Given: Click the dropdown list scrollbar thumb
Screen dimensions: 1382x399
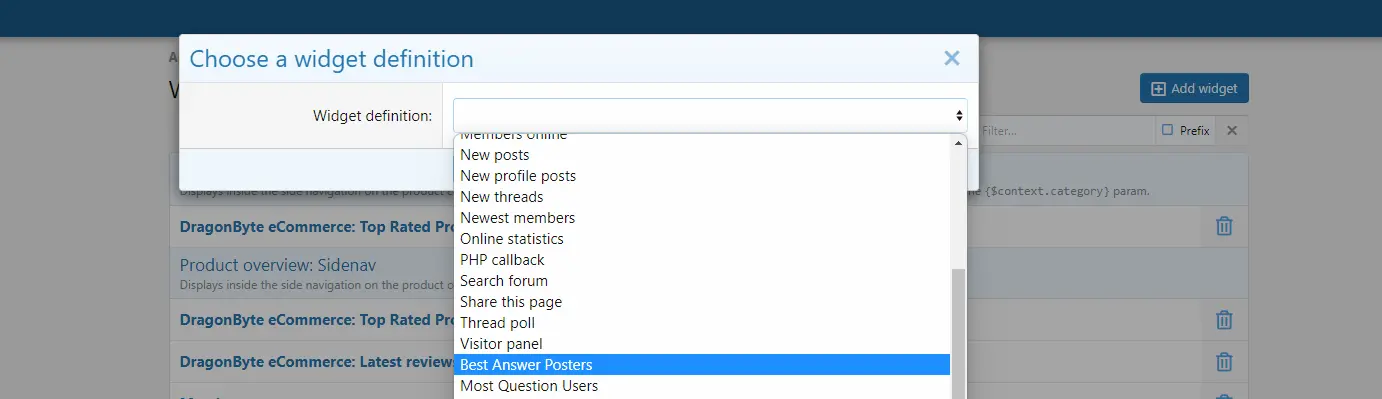Looking at the screenshot, I should click(958, 334).
